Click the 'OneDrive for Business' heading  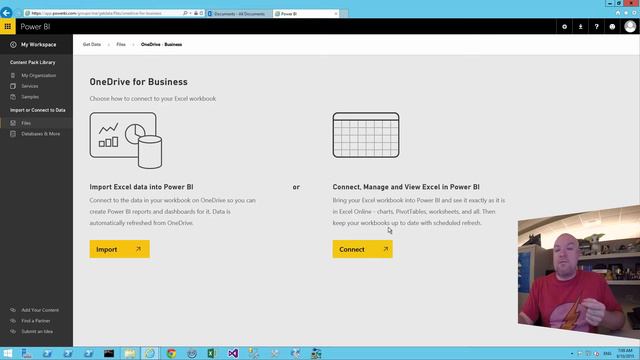click(x=138, y=82)
